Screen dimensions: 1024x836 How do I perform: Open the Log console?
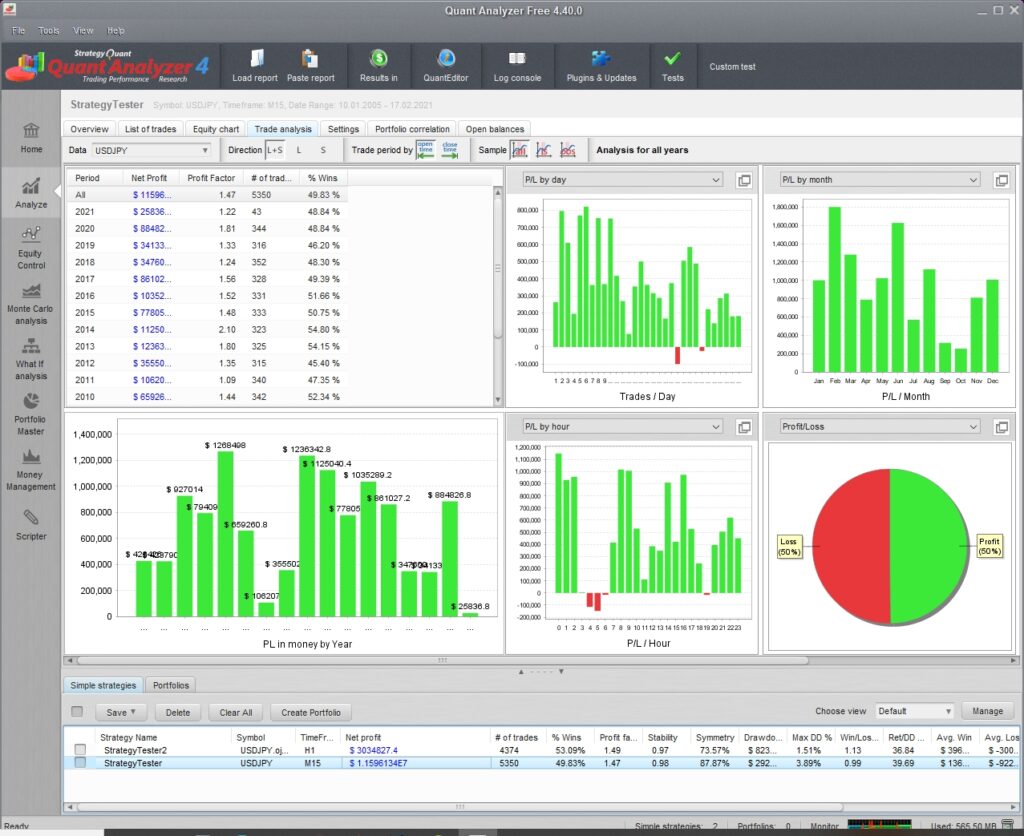pos(517,65)
